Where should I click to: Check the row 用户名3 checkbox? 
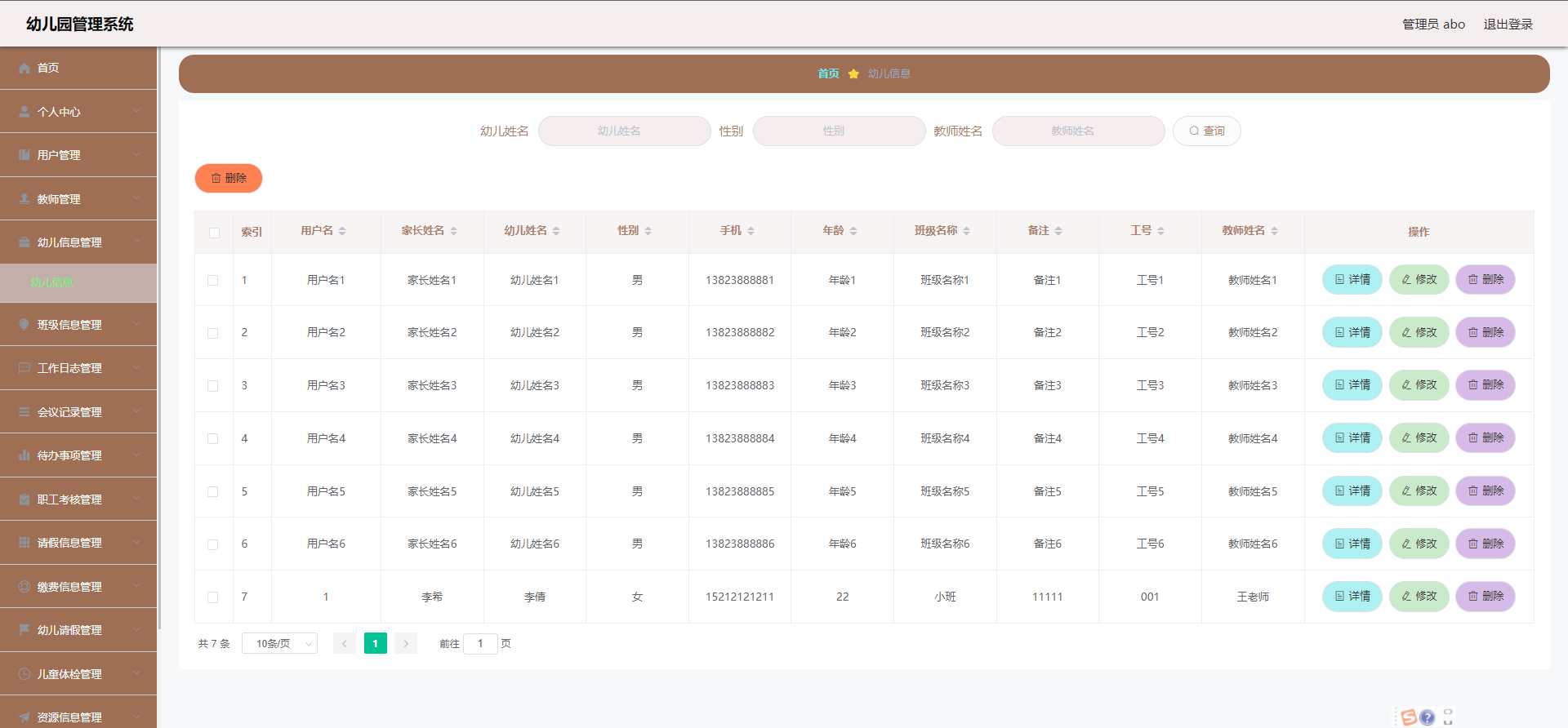coord(213,386)
